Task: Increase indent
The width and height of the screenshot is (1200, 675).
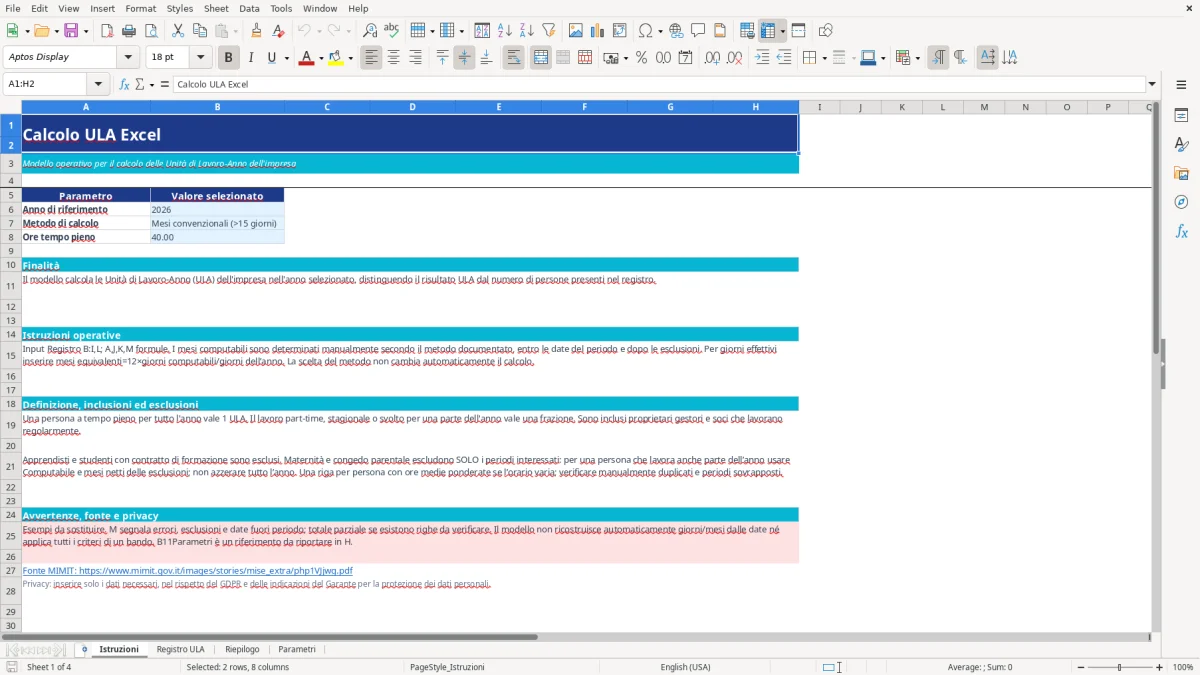Action: [x=762, y=58]
